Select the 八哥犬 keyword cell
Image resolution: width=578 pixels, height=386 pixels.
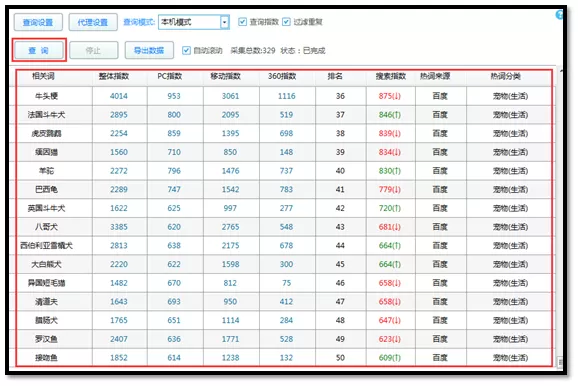point(46,227)
